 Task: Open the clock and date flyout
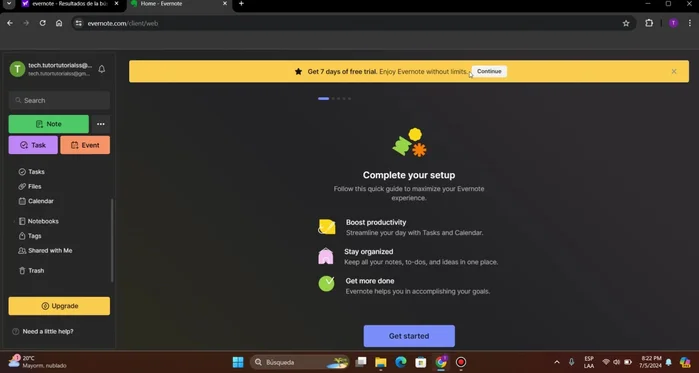coord(651,362)
